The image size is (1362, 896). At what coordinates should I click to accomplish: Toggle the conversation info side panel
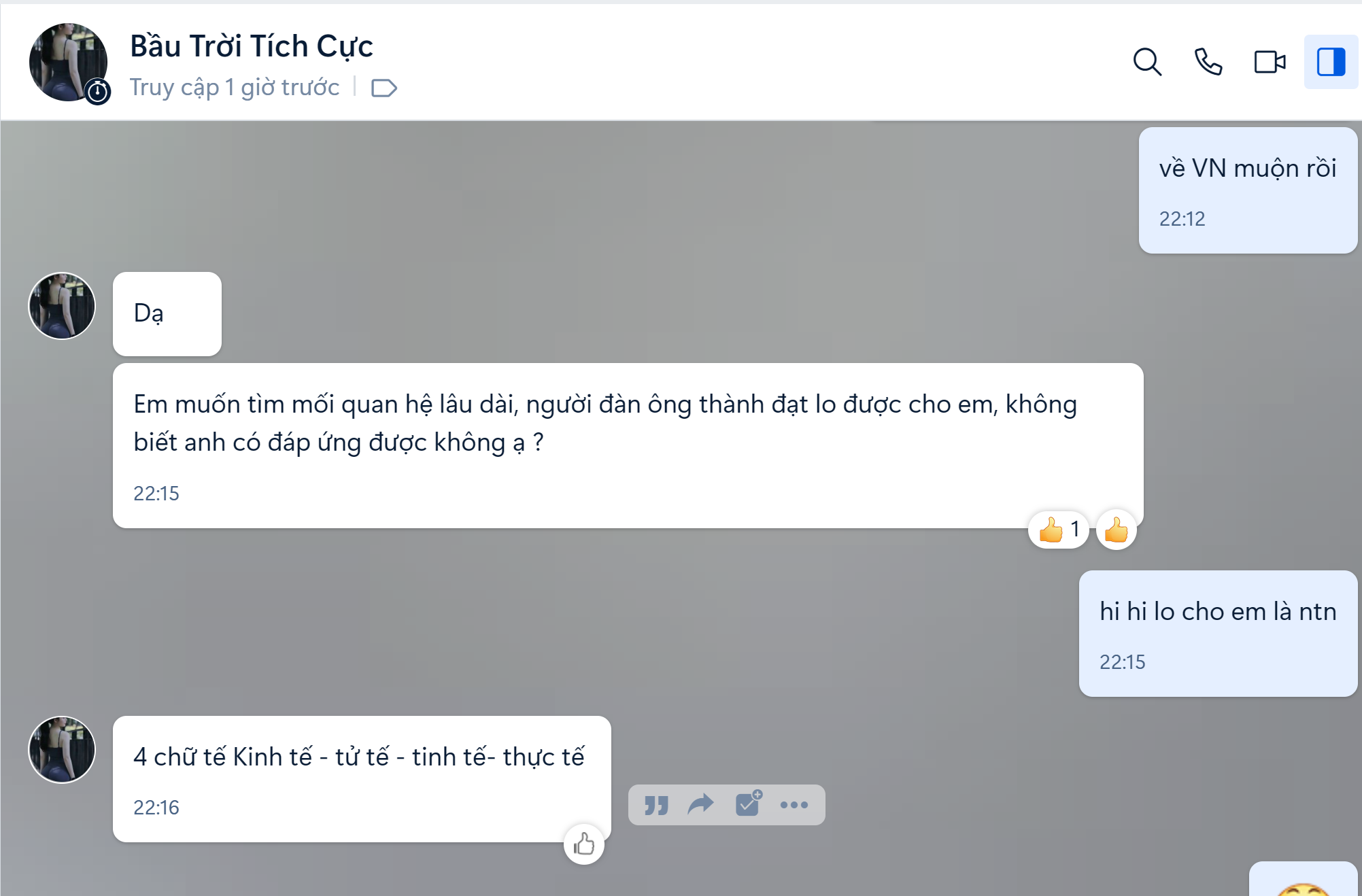tap(1331, 62)
